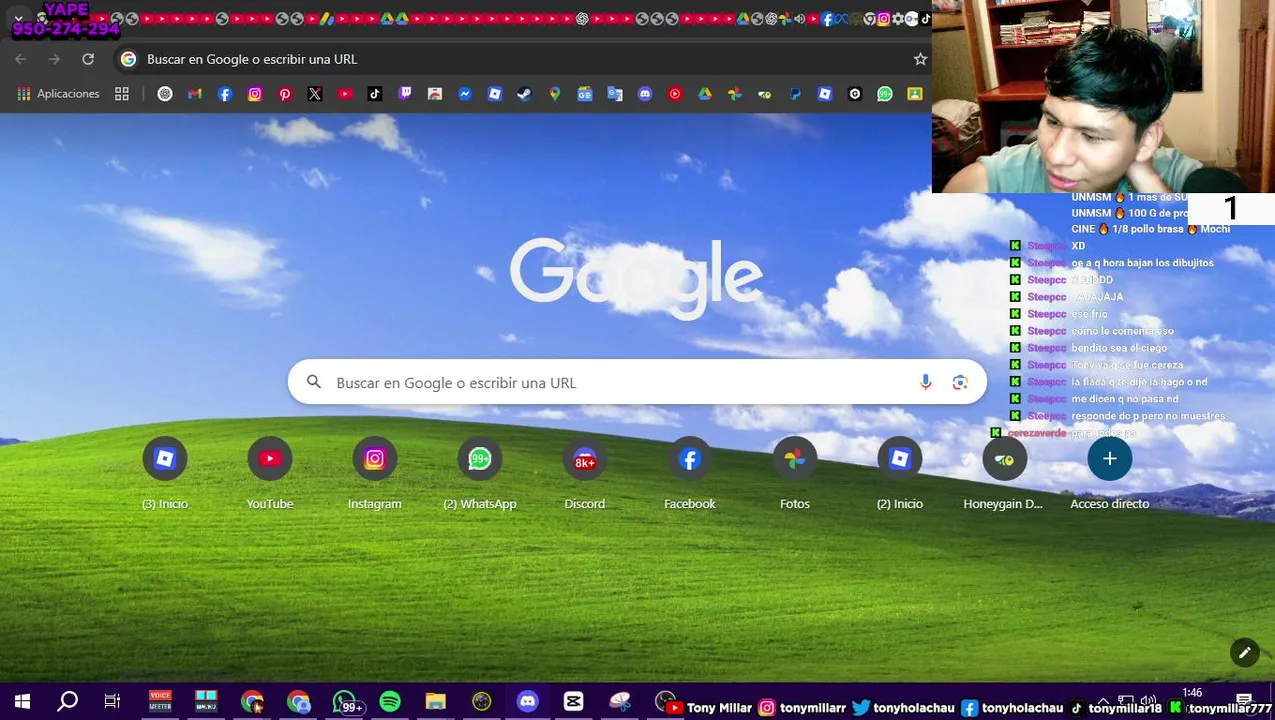Image resolution: width=1275 pixels, height=720 pixels.
Task: Open the Facebook shortcut tile
Action: coord(690,472)
